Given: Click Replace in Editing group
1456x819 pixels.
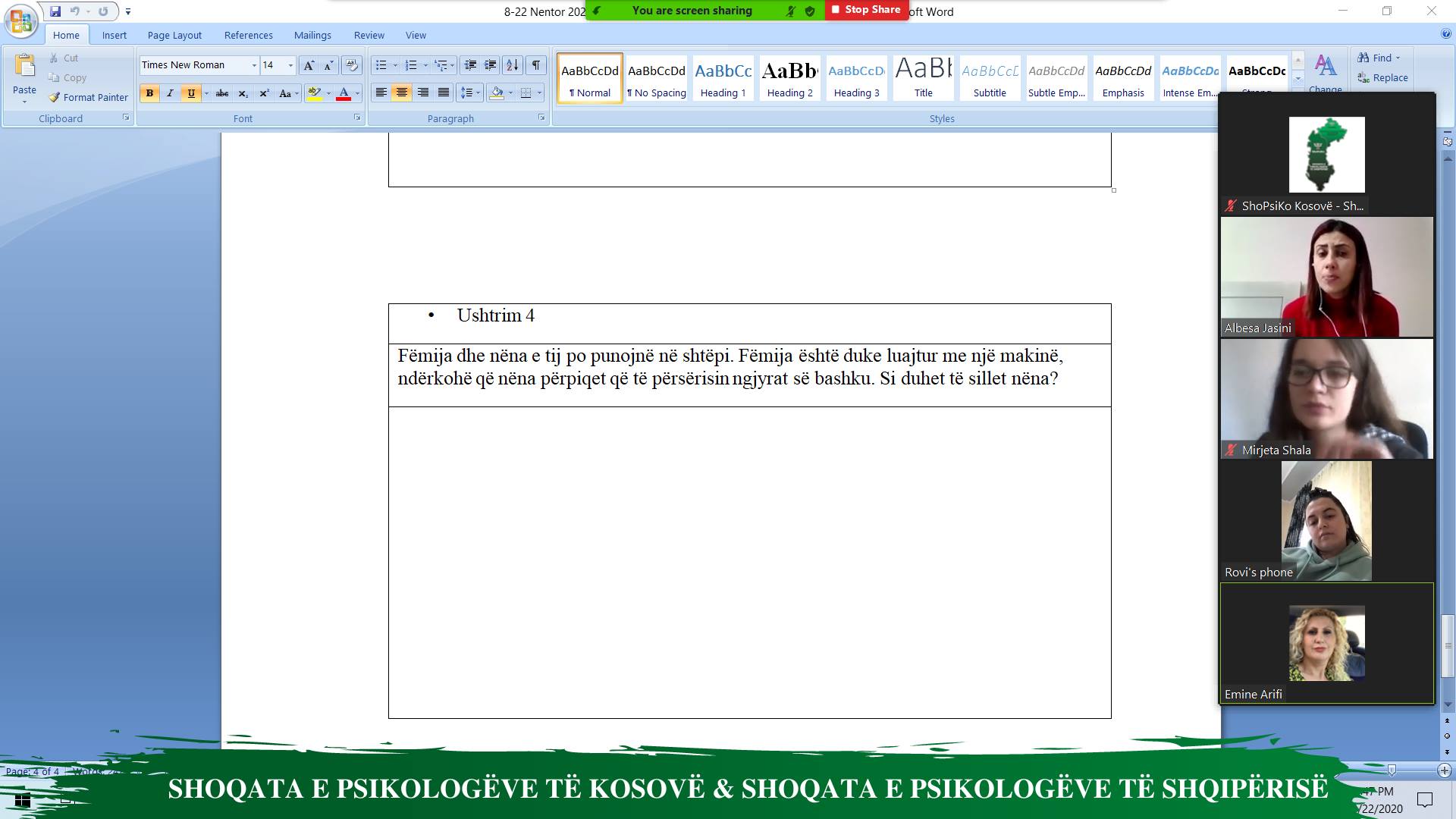Looking at the screenshot, I should 1382,77.
